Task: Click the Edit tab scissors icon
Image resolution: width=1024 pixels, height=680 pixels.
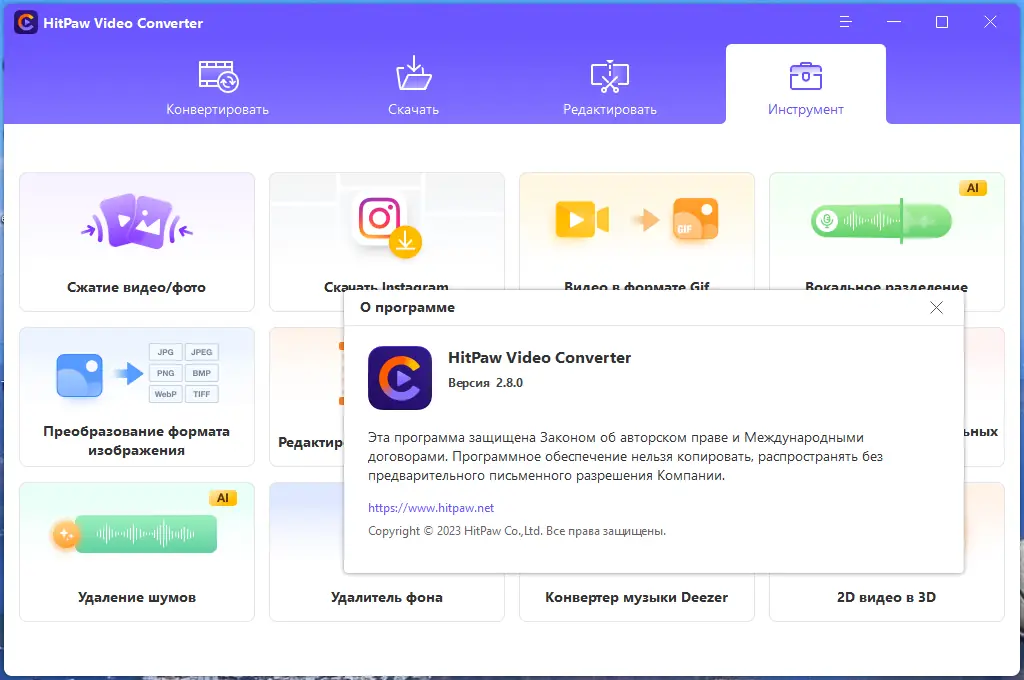Action: 610,76
